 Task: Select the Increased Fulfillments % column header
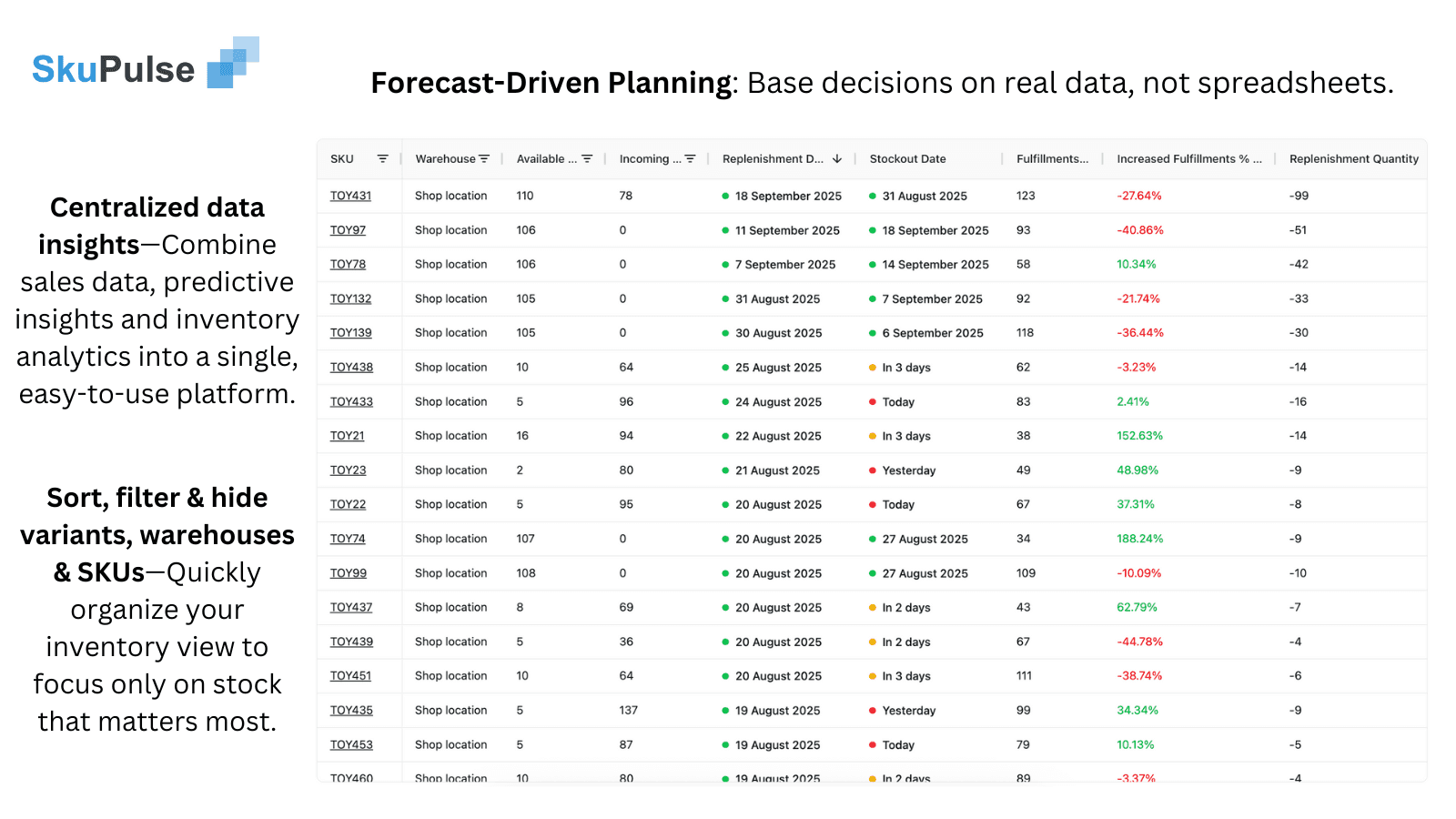pos(1189,158)
